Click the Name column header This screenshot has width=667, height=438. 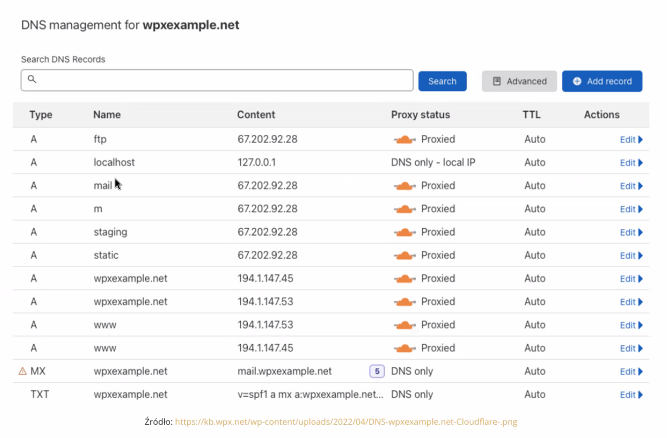pyautogui.click(x=107, y=115)
